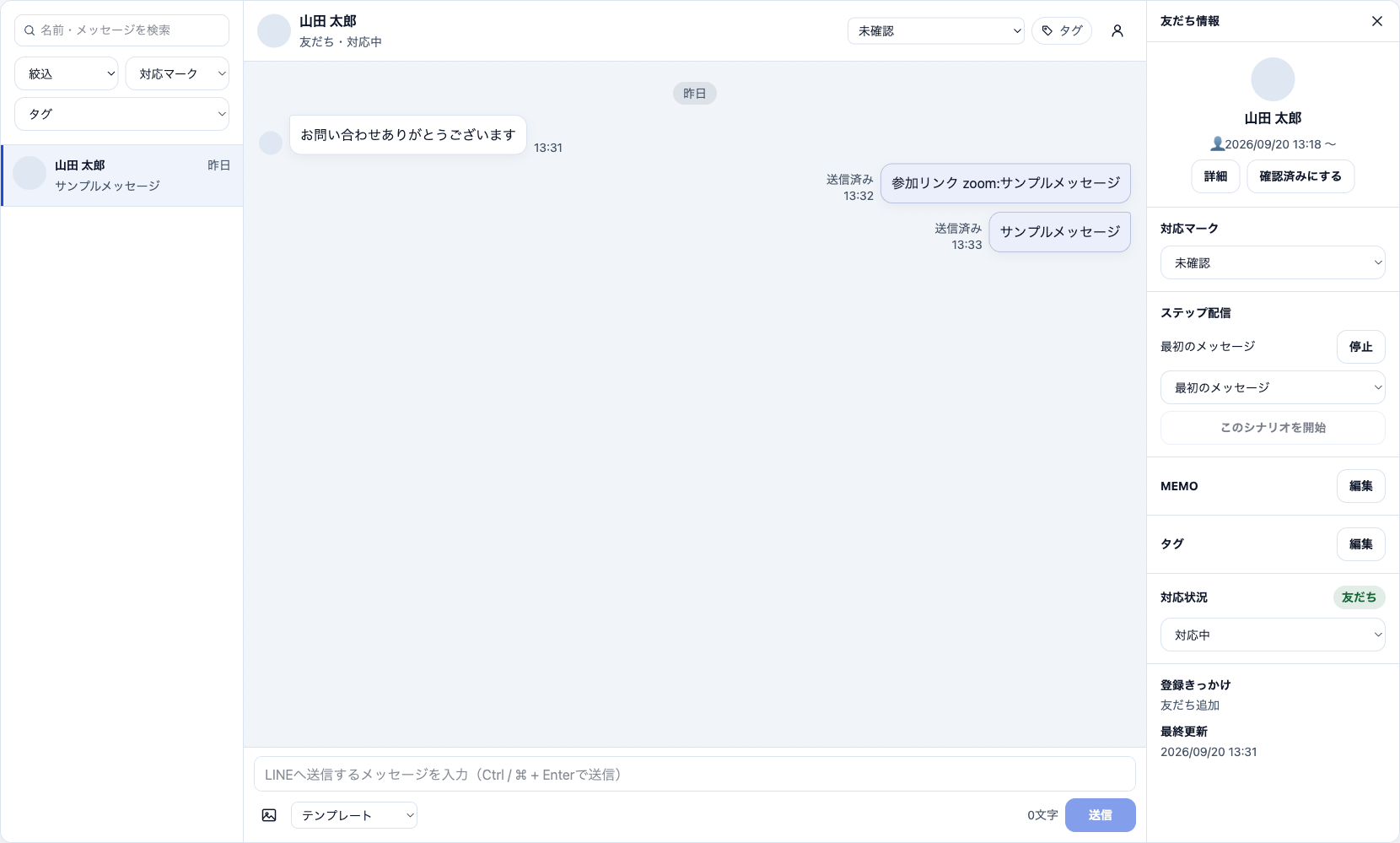Click the 昨日 date separator label
The height and width of the screenshot is (843, 1400).
694,94
